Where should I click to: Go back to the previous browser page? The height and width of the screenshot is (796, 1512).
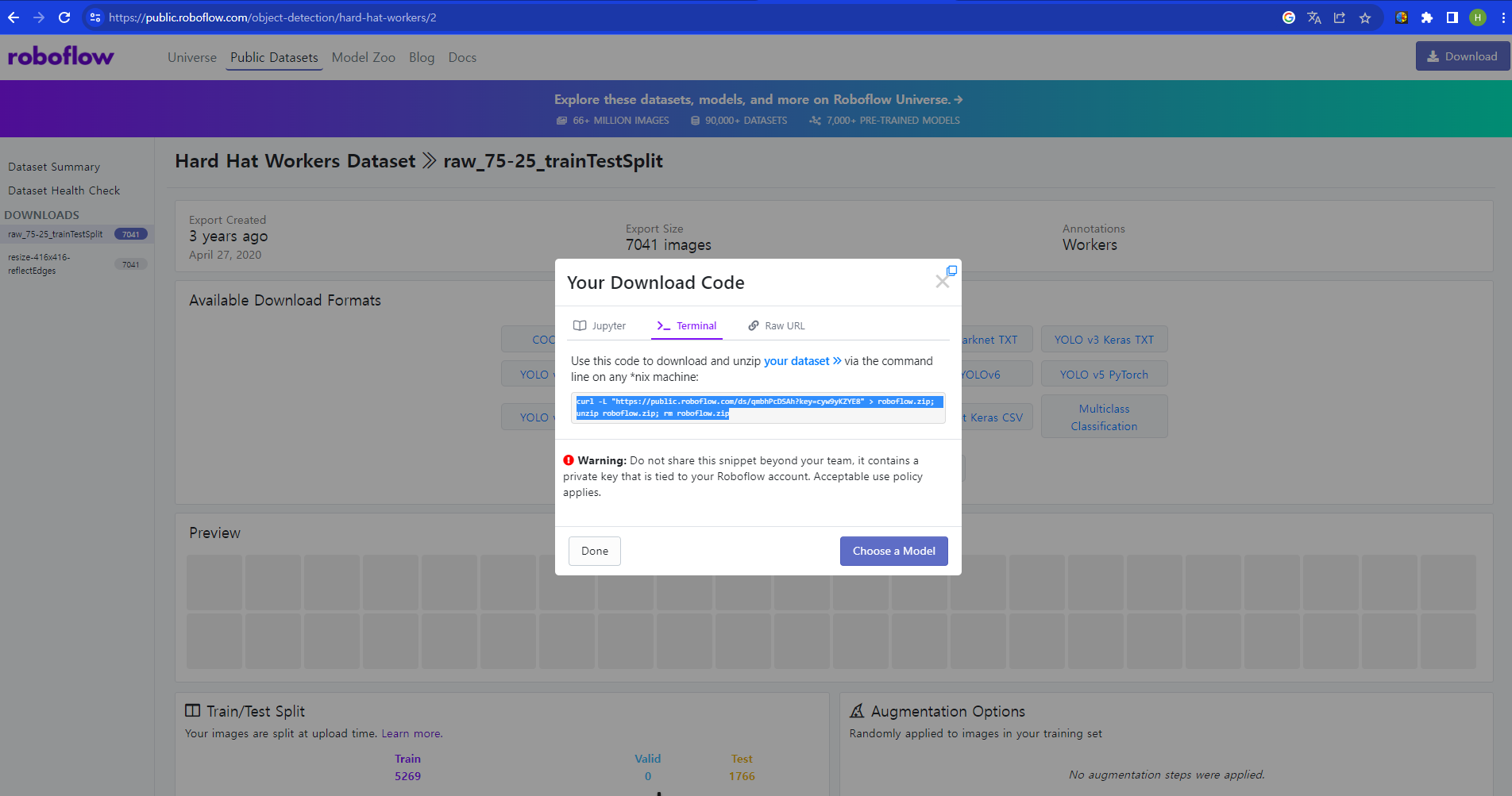13,17
